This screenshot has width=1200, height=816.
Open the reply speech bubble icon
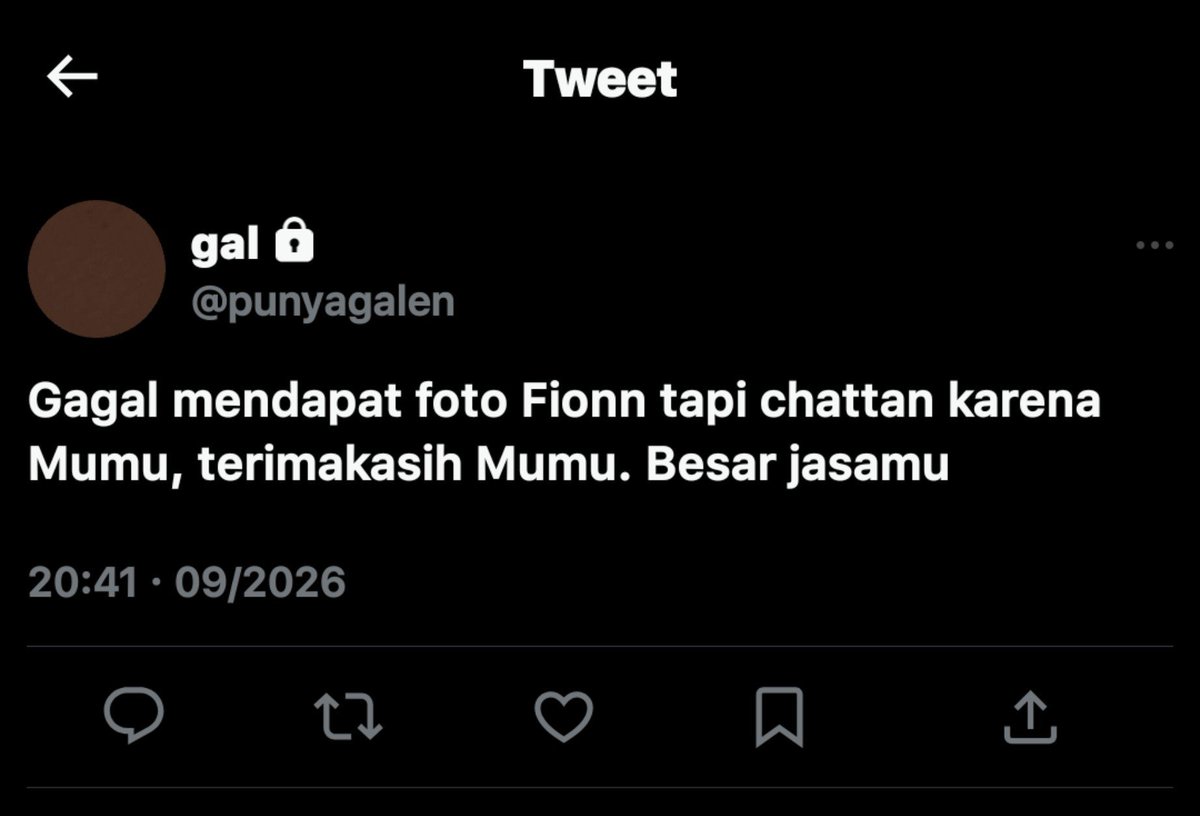pyautogui.click(x=134, y=714)
